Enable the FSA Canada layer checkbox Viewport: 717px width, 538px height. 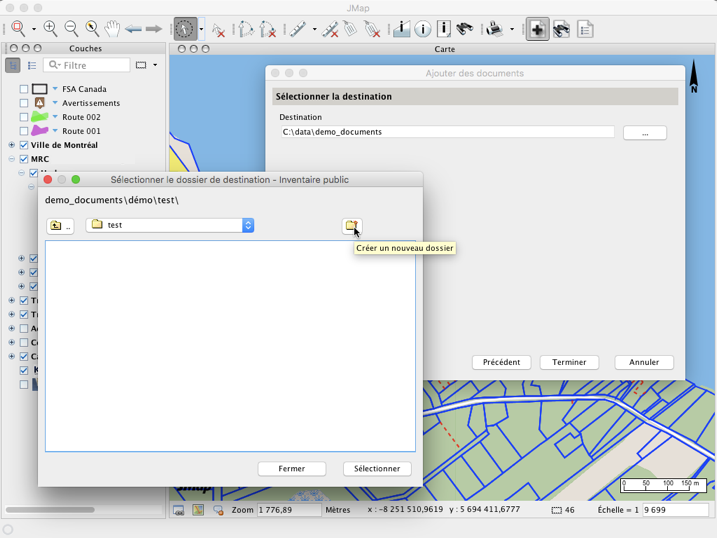(24, 89)
